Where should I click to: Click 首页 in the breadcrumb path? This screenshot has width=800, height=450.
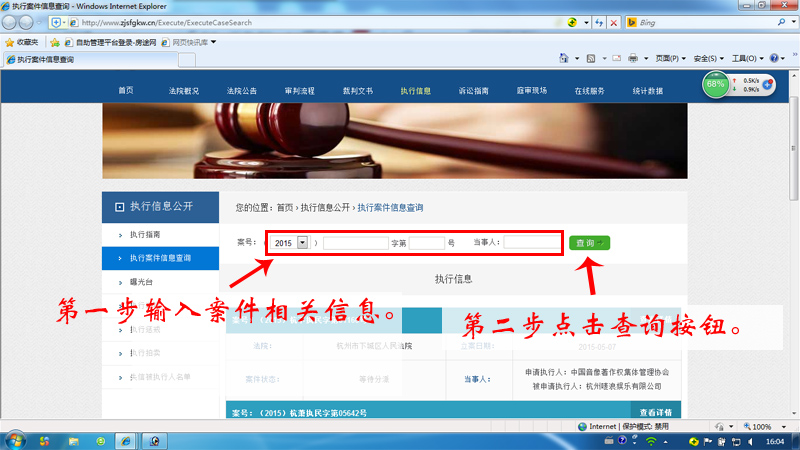[x=285, y=208]
